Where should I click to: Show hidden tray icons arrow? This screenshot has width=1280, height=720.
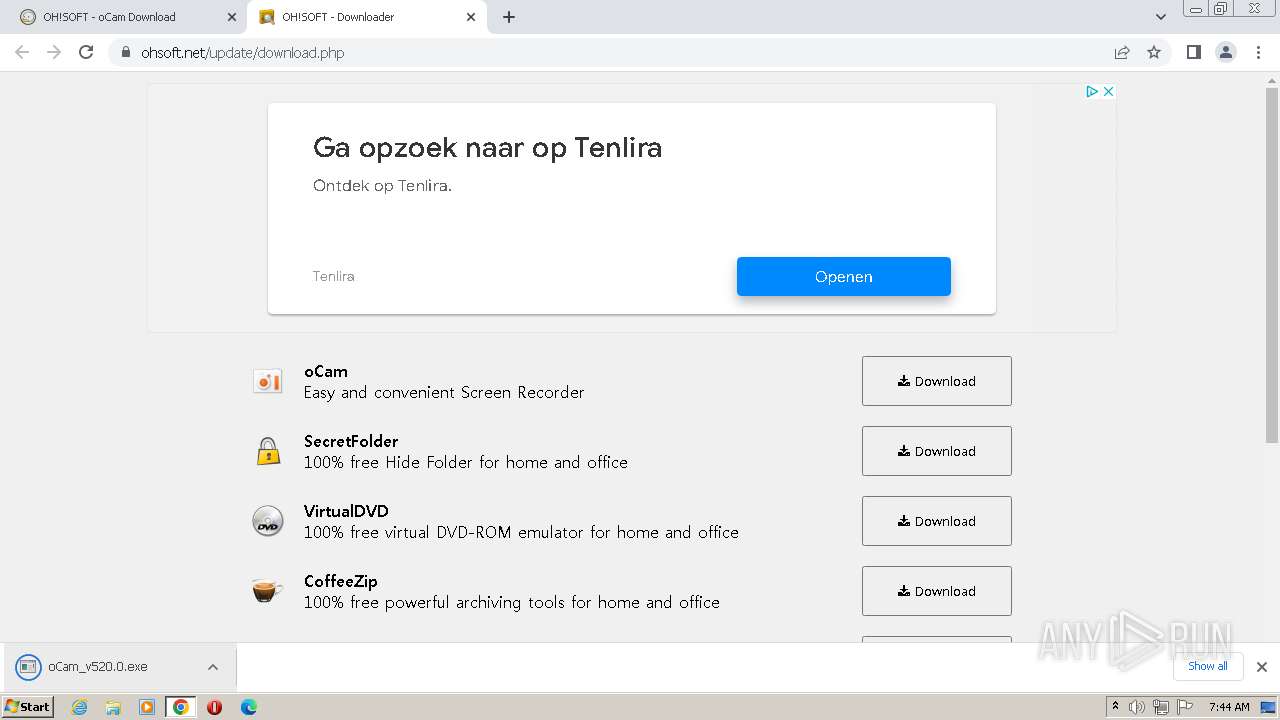(x=1115, y=706)
